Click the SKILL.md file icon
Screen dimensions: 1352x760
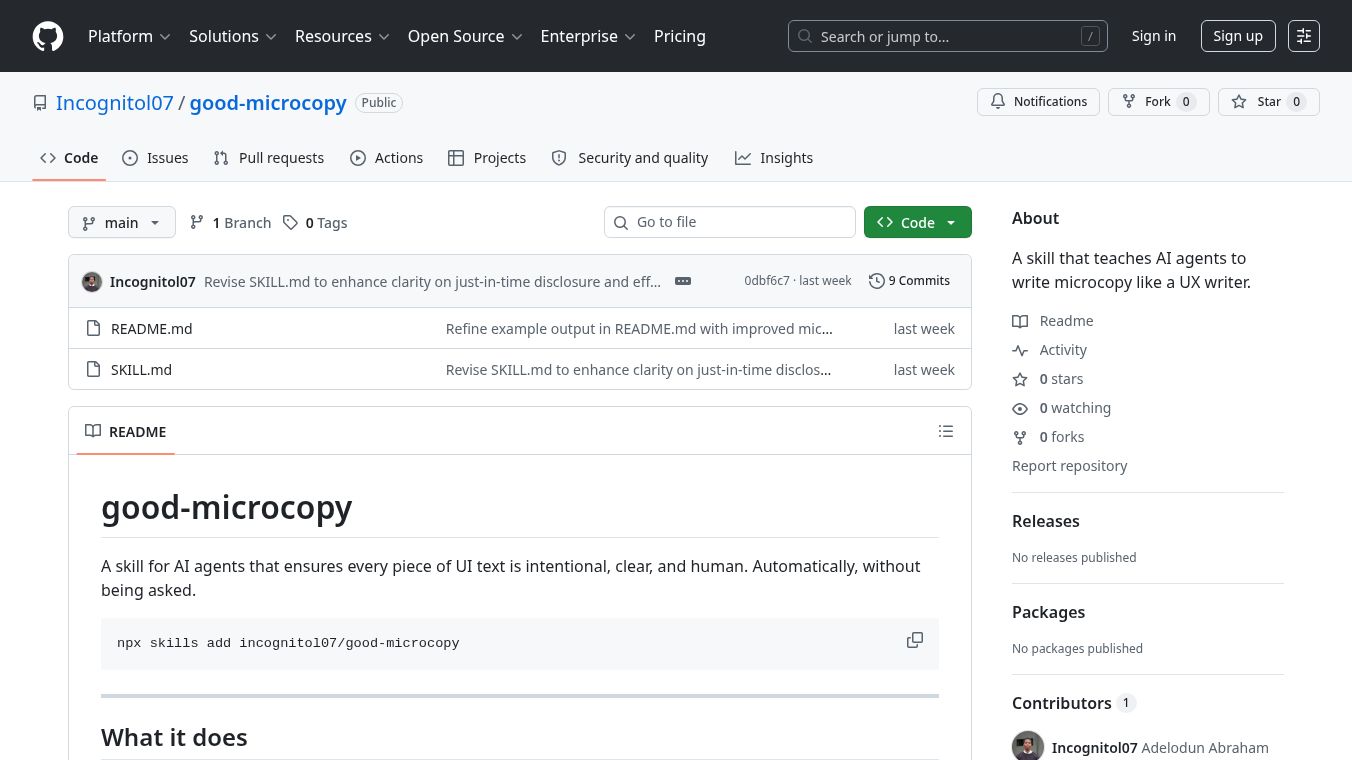point(93,369)
